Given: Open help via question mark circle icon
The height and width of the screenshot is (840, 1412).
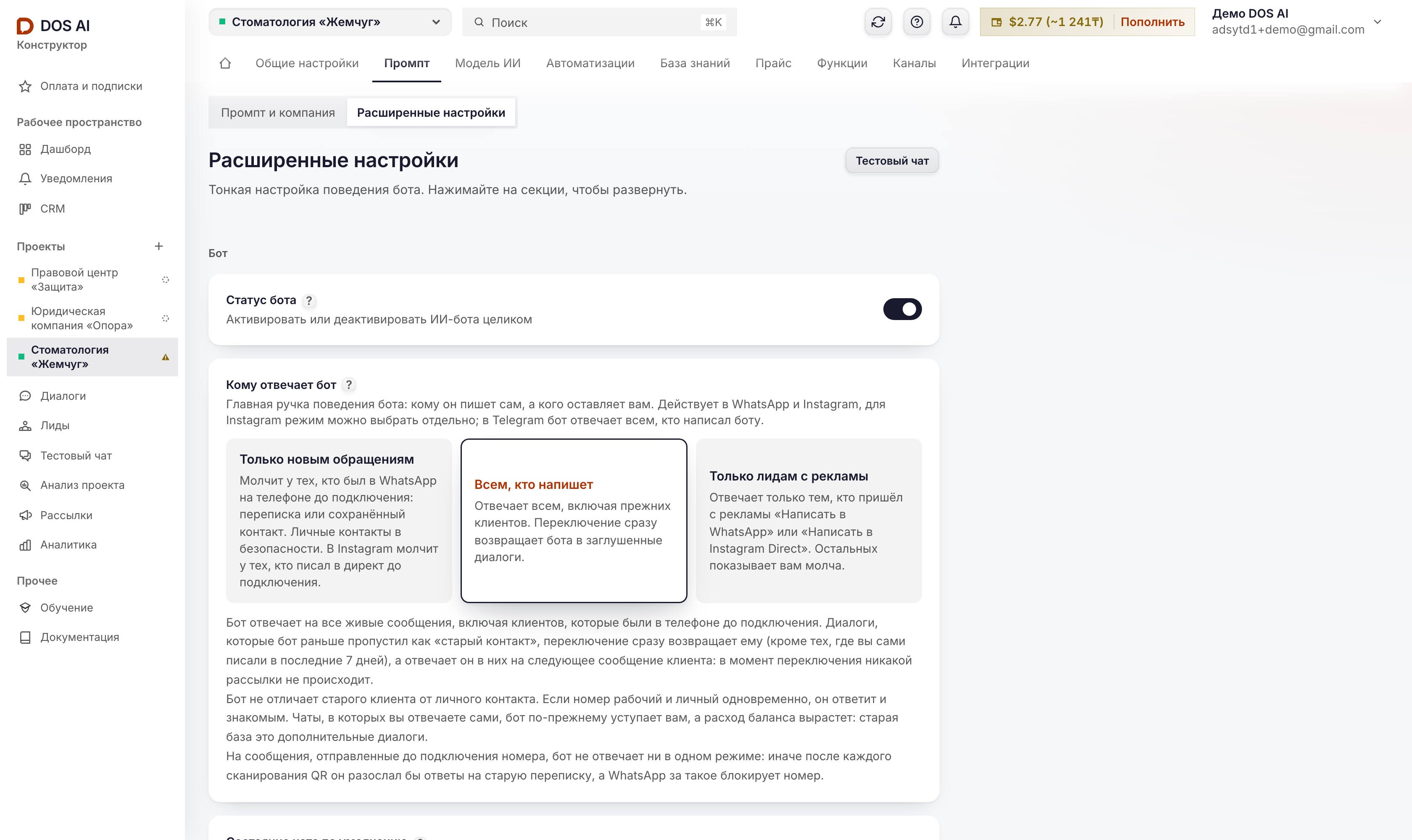Looking at the screenshot, I should pos(917,22).
